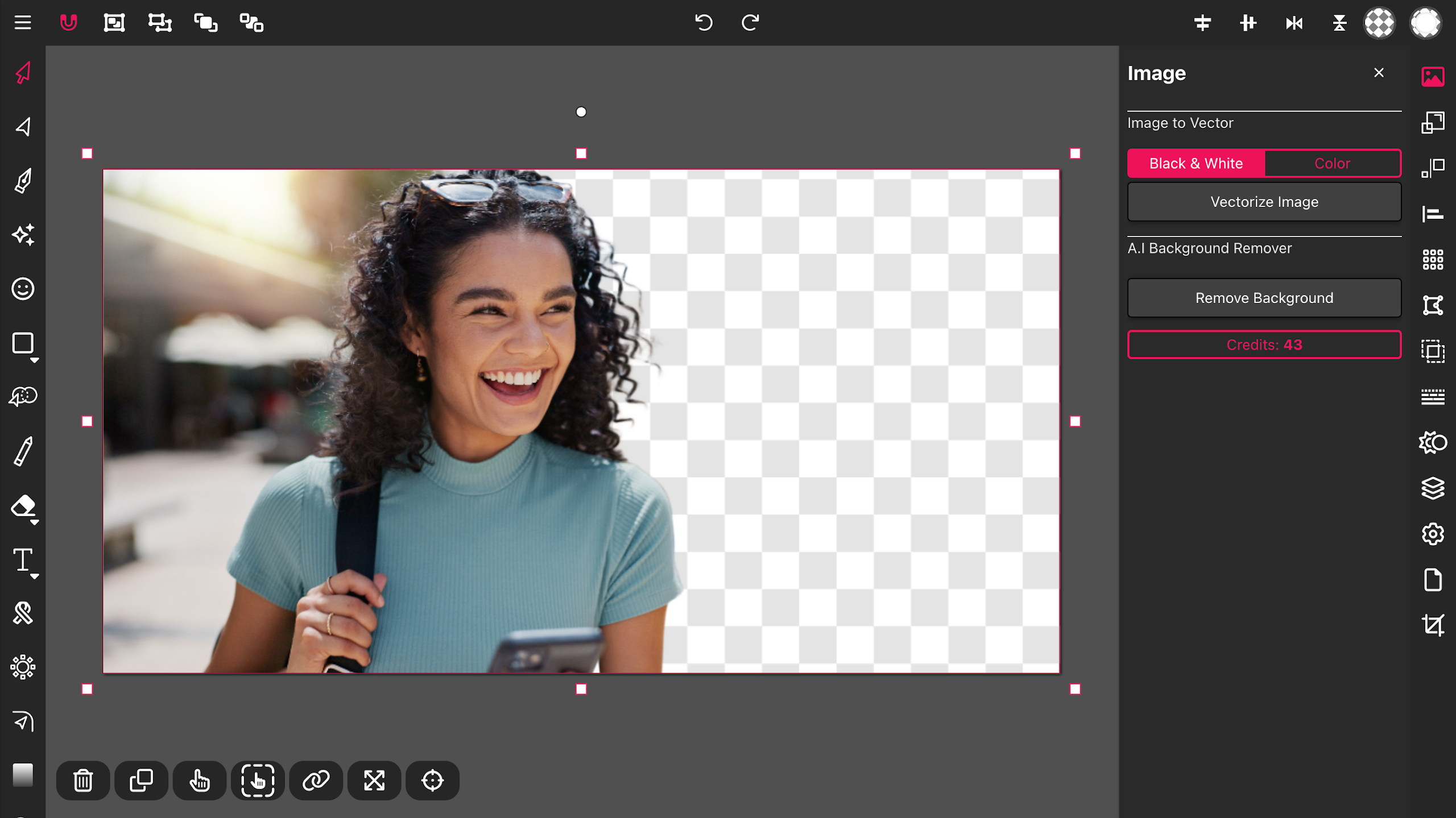The image size is (1456, 818).
Task: Click the duplicate object icon
Action: tap(141, 780)
